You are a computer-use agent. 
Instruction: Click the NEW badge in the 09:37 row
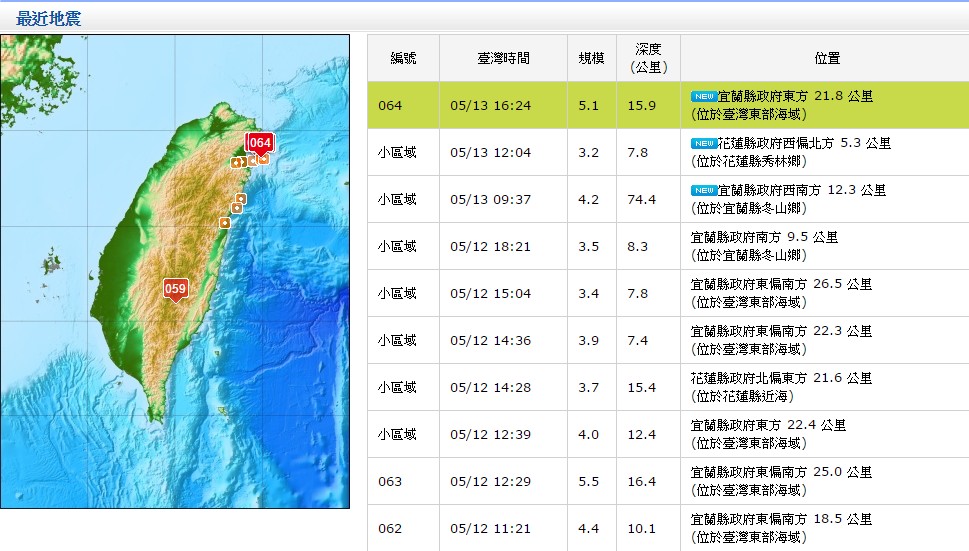point(704,190)
